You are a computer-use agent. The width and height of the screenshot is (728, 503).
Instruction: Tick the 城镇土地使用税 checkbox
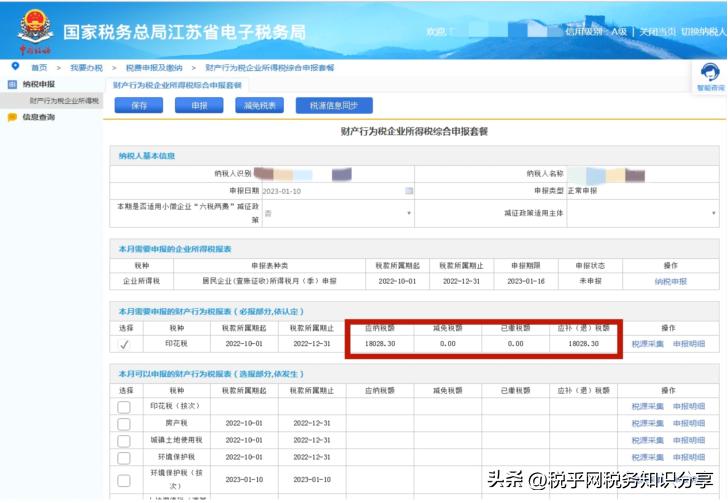[124, 440]
